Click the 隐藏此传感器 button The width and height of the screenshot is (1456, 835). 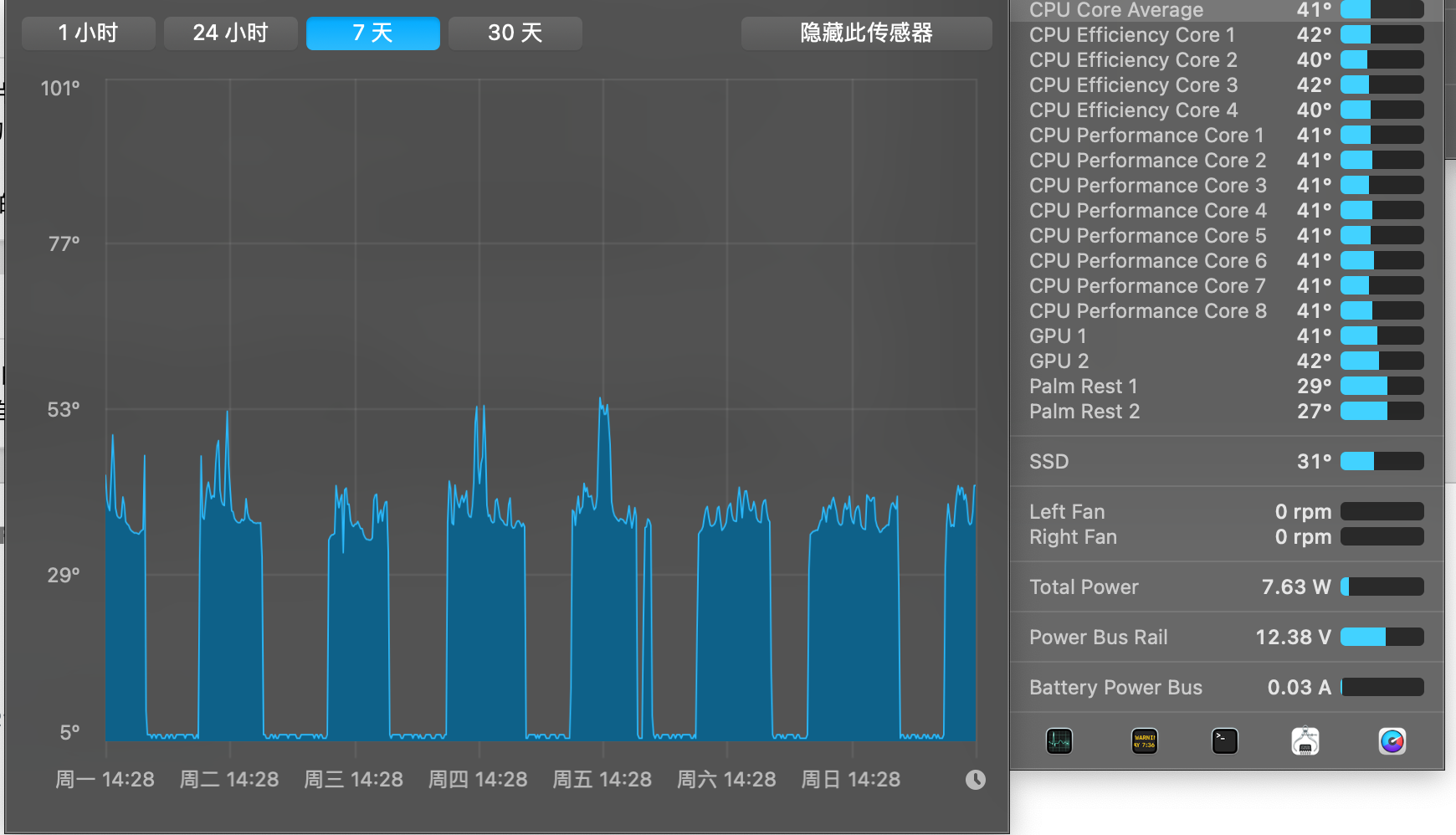point(866,33)
